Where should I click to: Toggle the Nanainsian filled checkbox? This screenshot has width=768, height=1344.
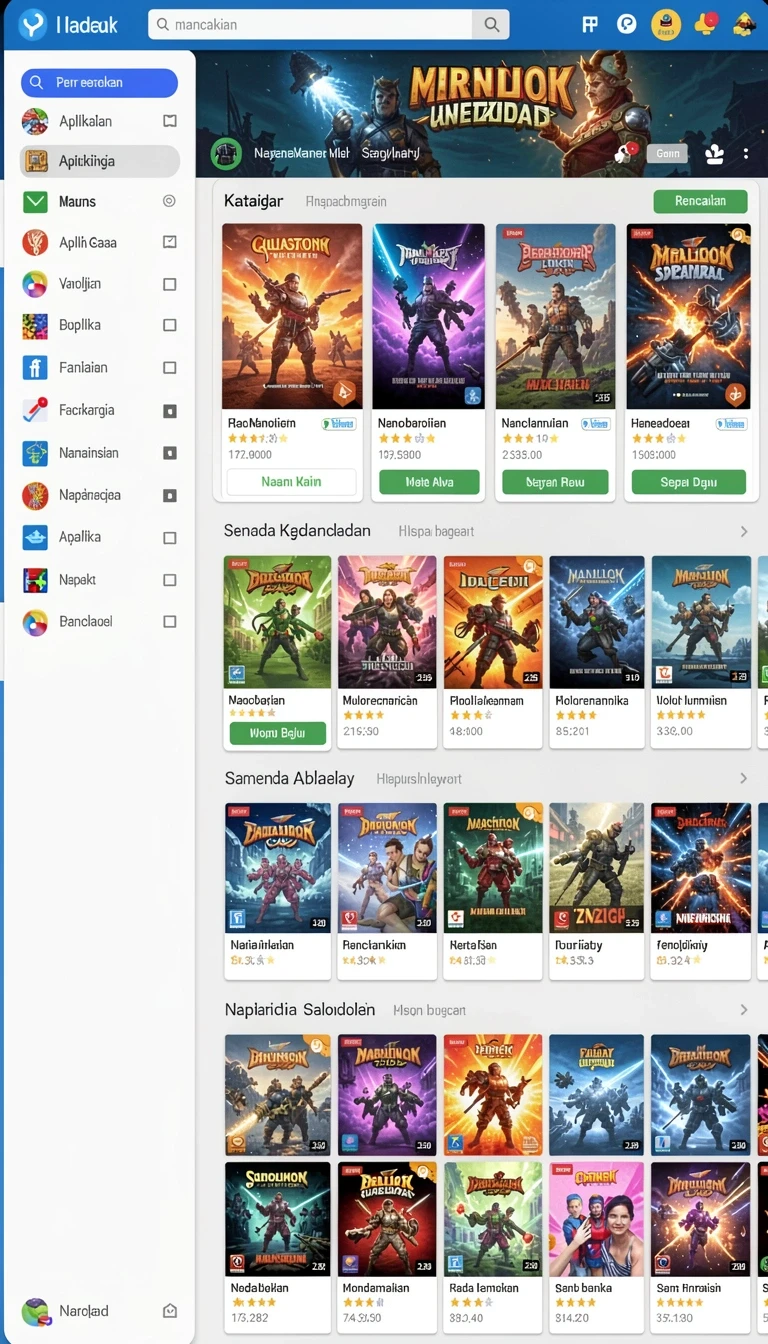[170, 453]
